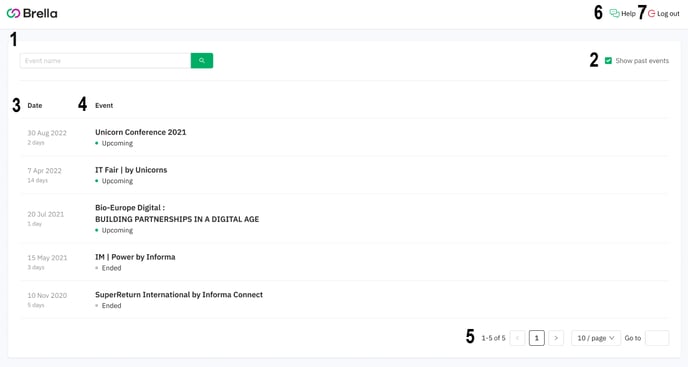Uncheck the Show past events checkbox
688x367 pixels.
click(608, 61)
